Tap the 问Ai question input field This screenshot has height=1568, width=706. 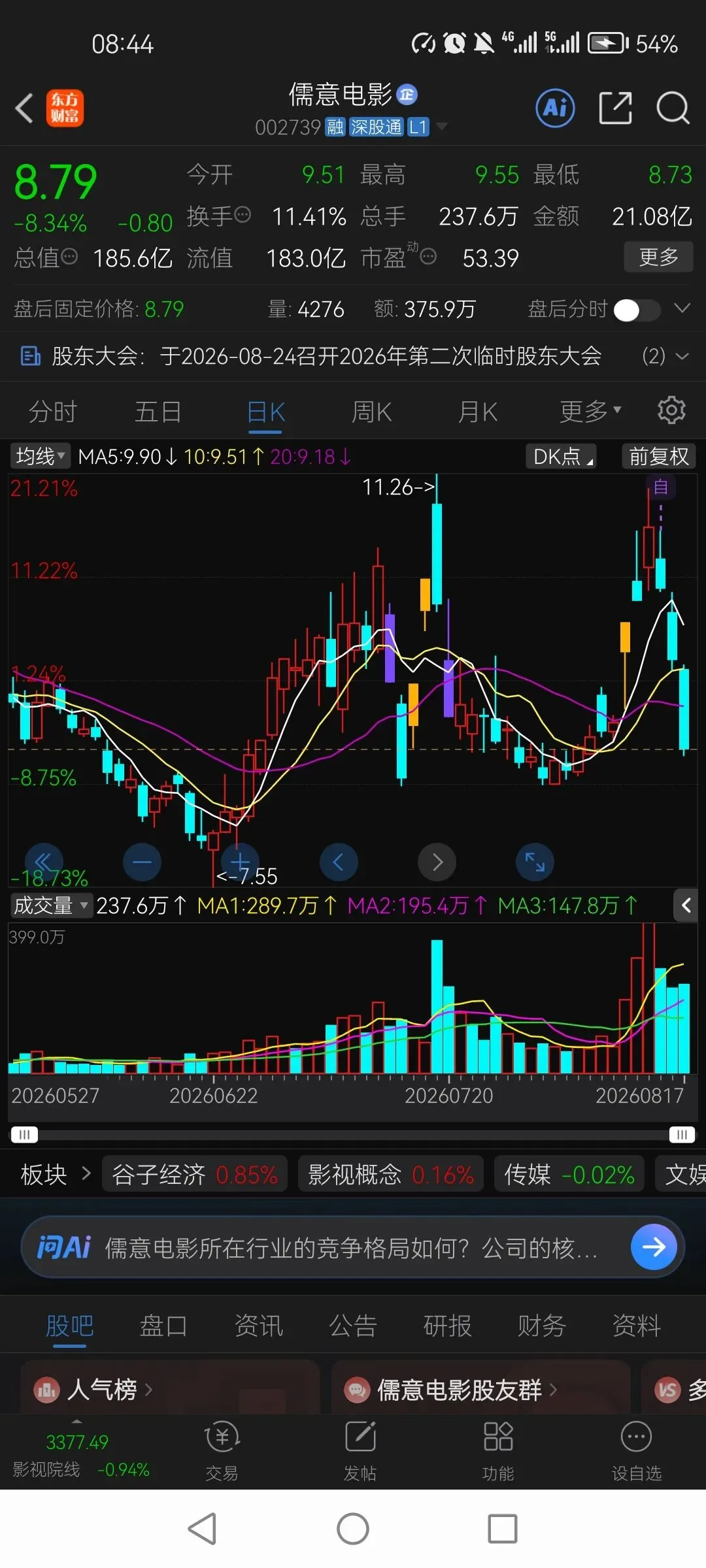click(x=352, y=1247)
